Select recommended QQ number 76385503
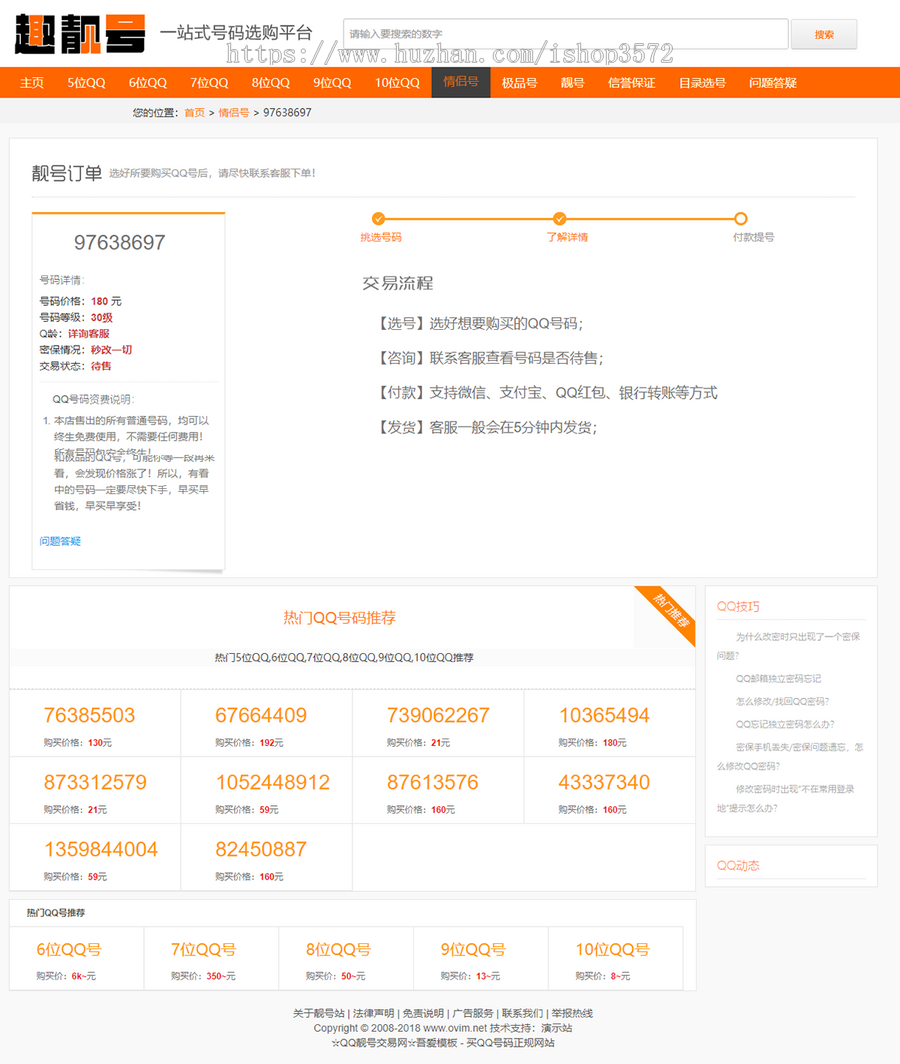Screen dimensions: 900x1064 [x=89, y=715]
